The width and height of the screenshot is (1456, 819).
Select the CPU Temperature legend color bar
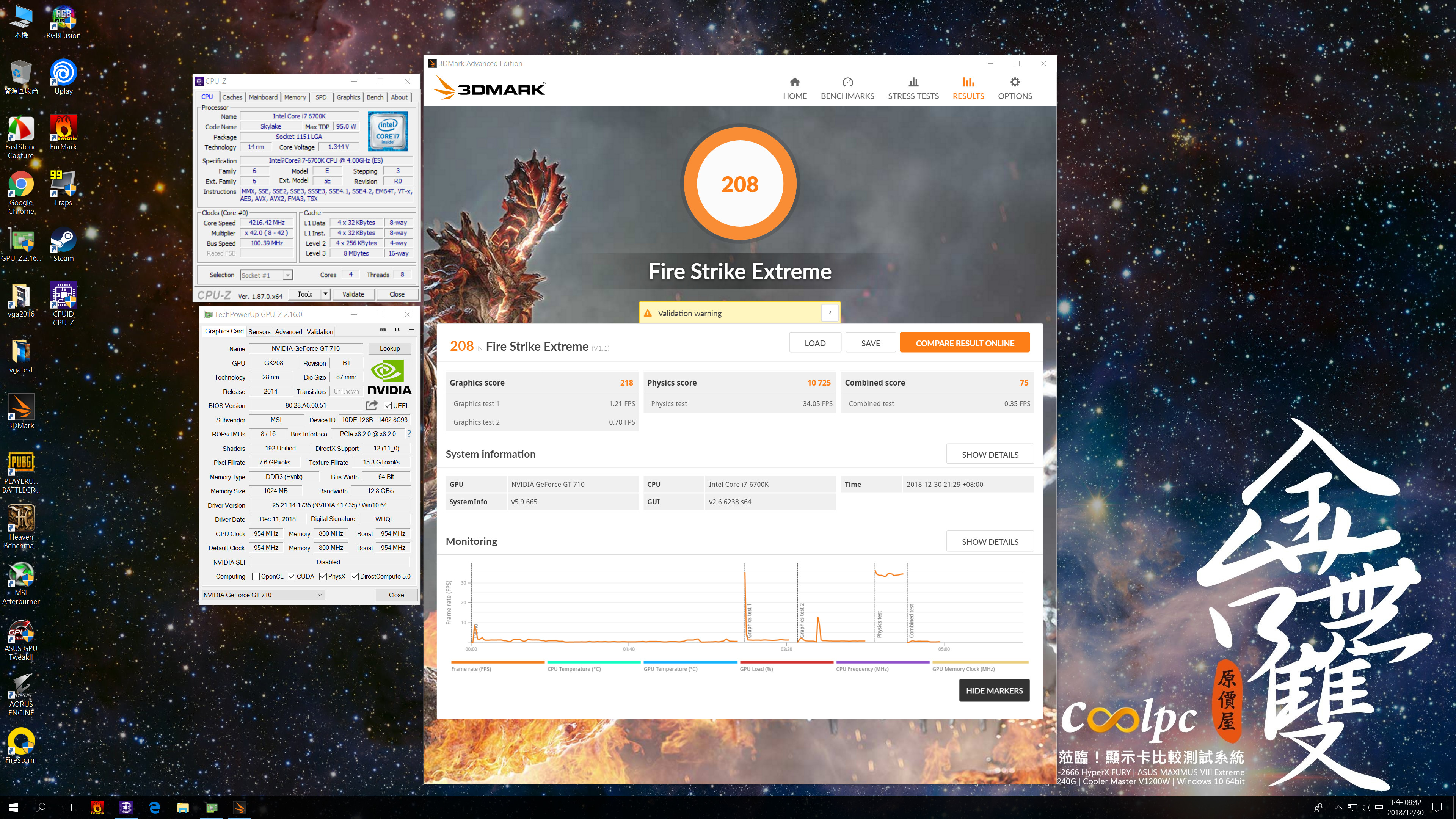tap(593, 662)
